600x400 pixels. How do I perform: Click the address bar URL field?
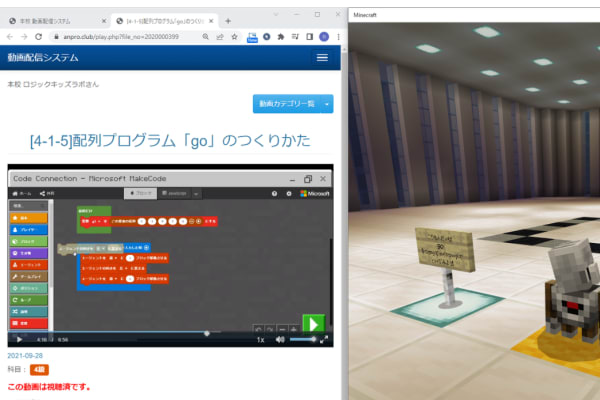[120, 37]
